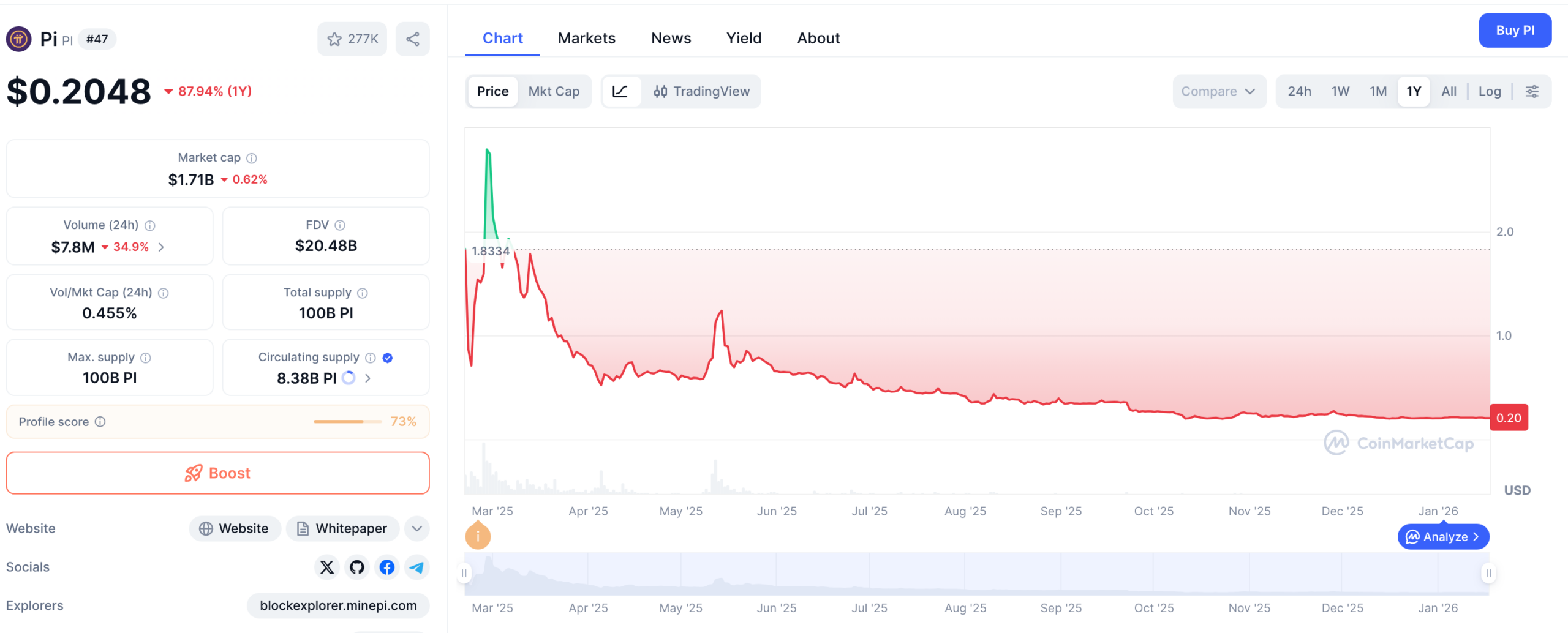Open the GitHub social link
This screenshot has width=1568, height=633.
pyautogui.click(x=357, y=567)
